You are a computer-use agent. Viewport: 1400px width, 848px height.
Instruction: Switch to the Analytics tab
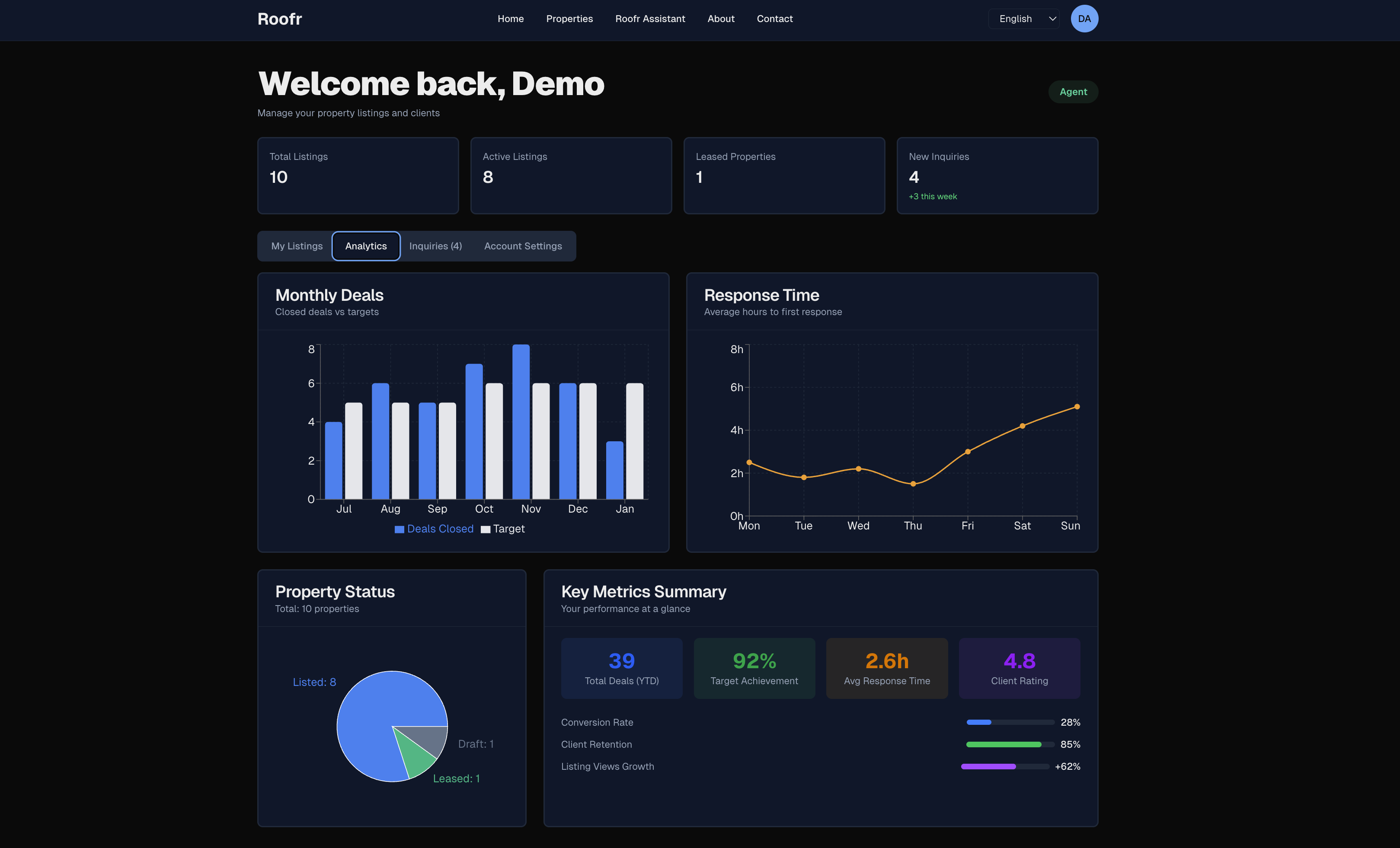click(365, 246)
